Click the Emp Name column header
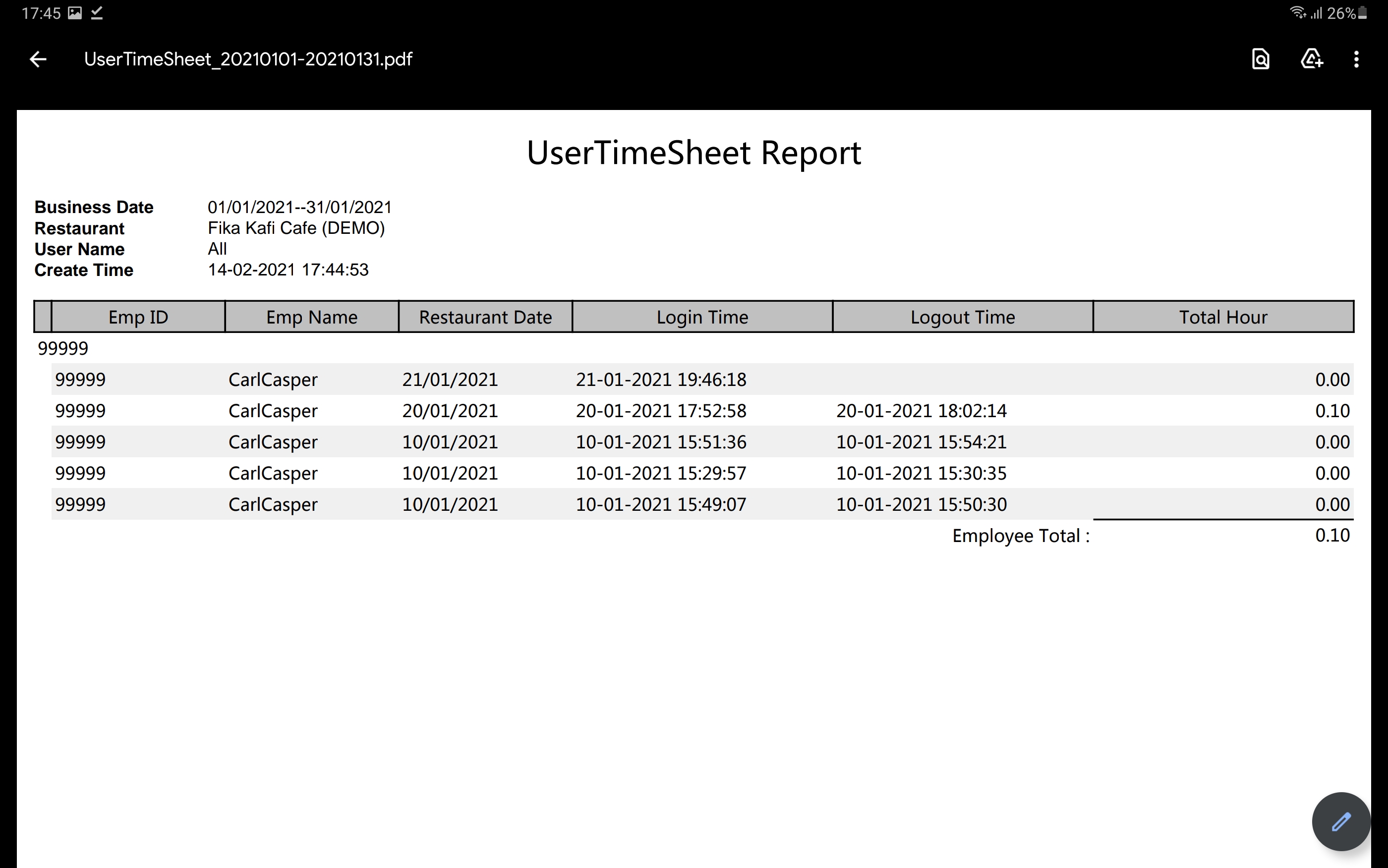This screenshot has width=1388, height=868. (311, 317)
